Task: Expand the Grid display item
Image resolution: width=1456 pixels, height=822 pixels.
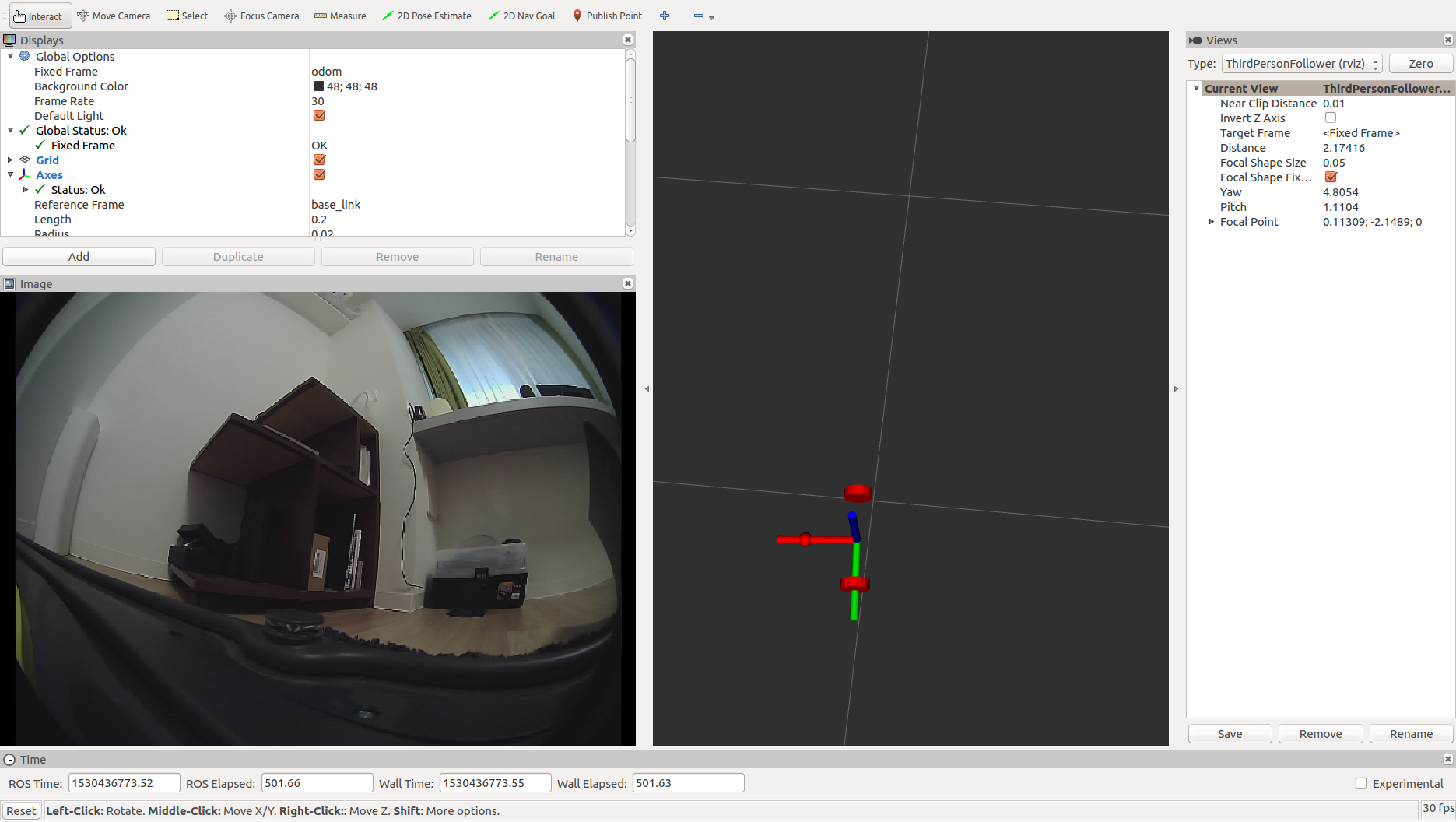Action: (x=10, y=160)
